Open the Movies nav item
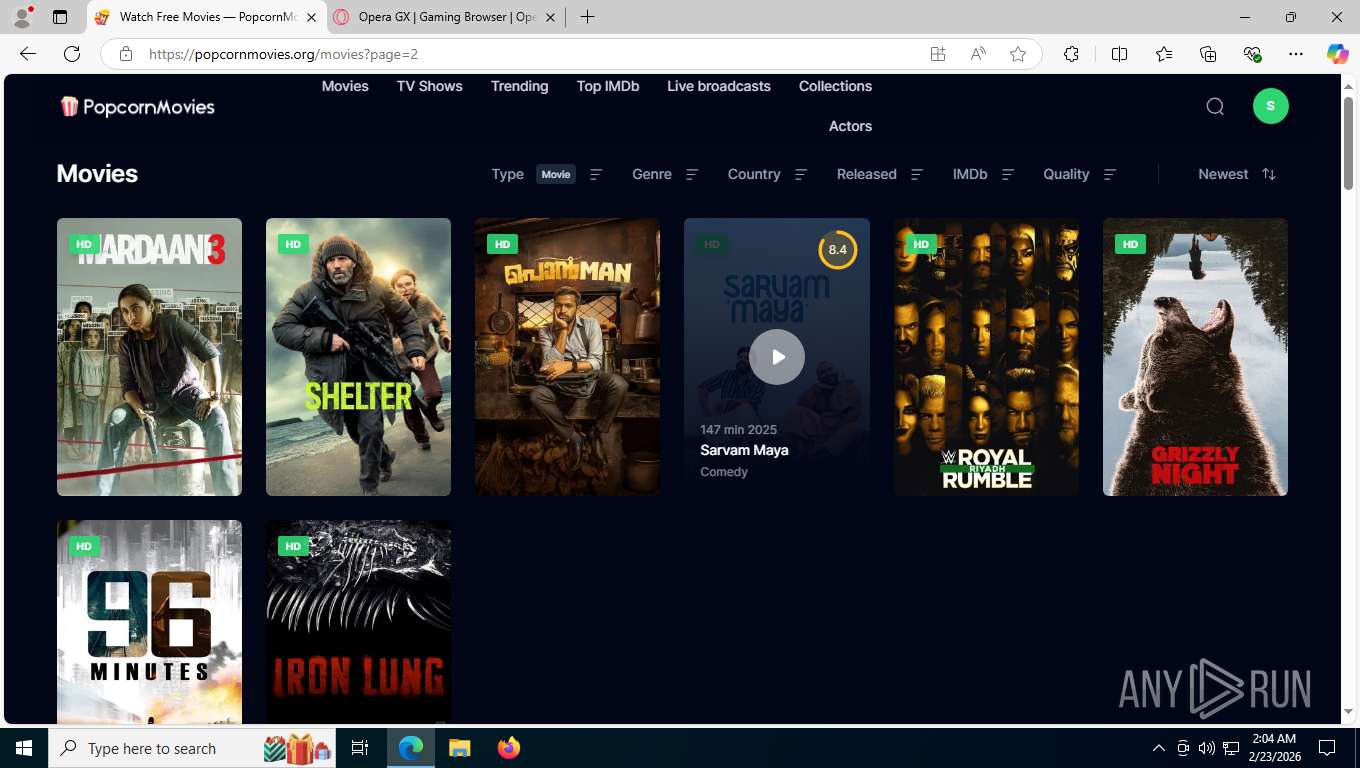 tap(345, 86)
